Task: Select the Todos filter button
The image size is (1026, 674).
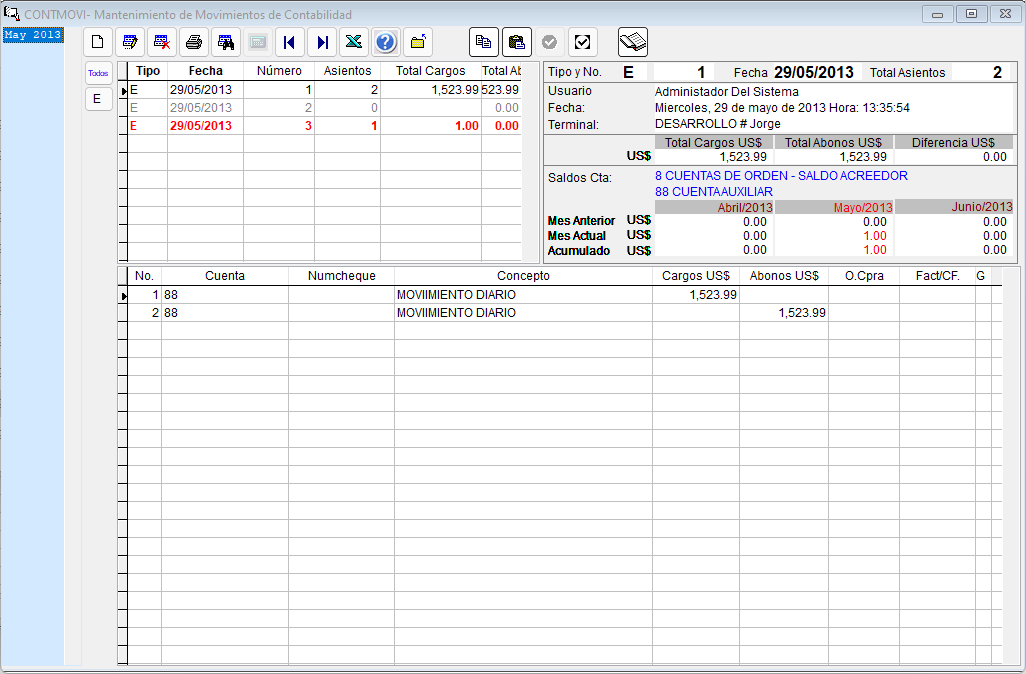Action: 98,73
